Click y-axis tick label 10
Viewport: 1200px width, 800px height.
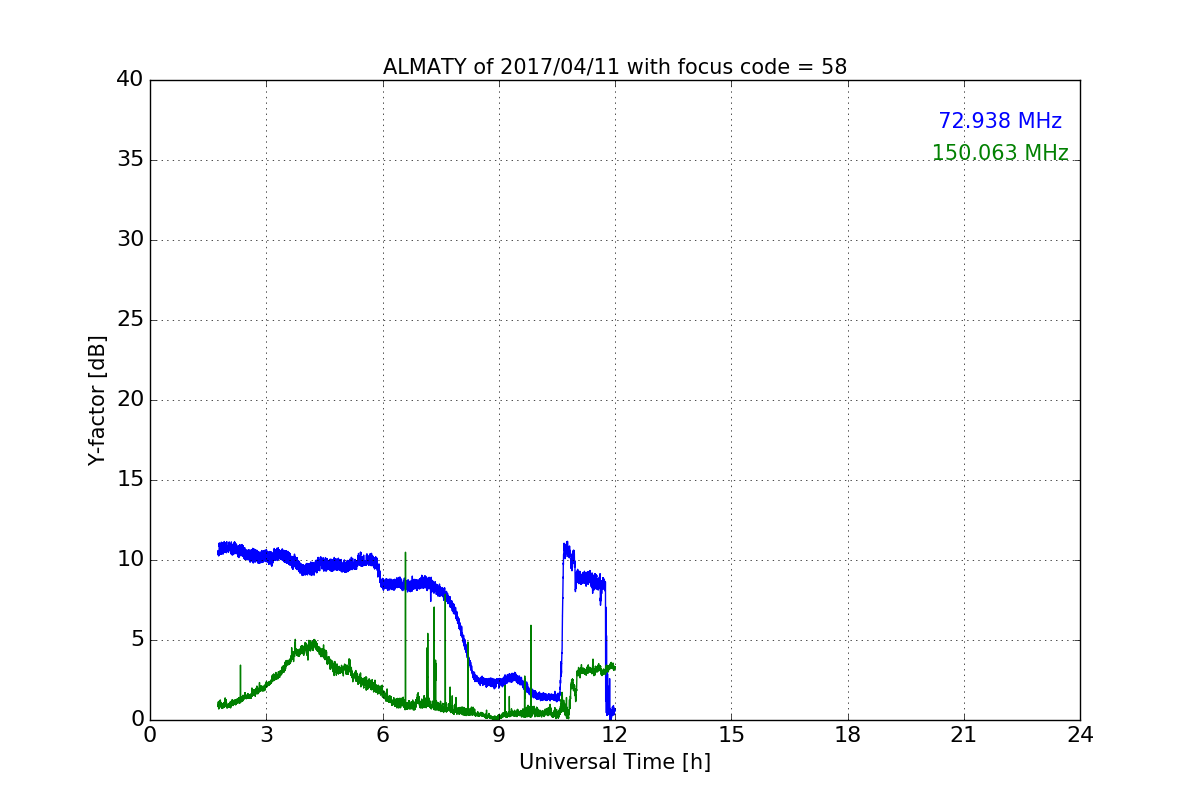[x=130, y=560]
